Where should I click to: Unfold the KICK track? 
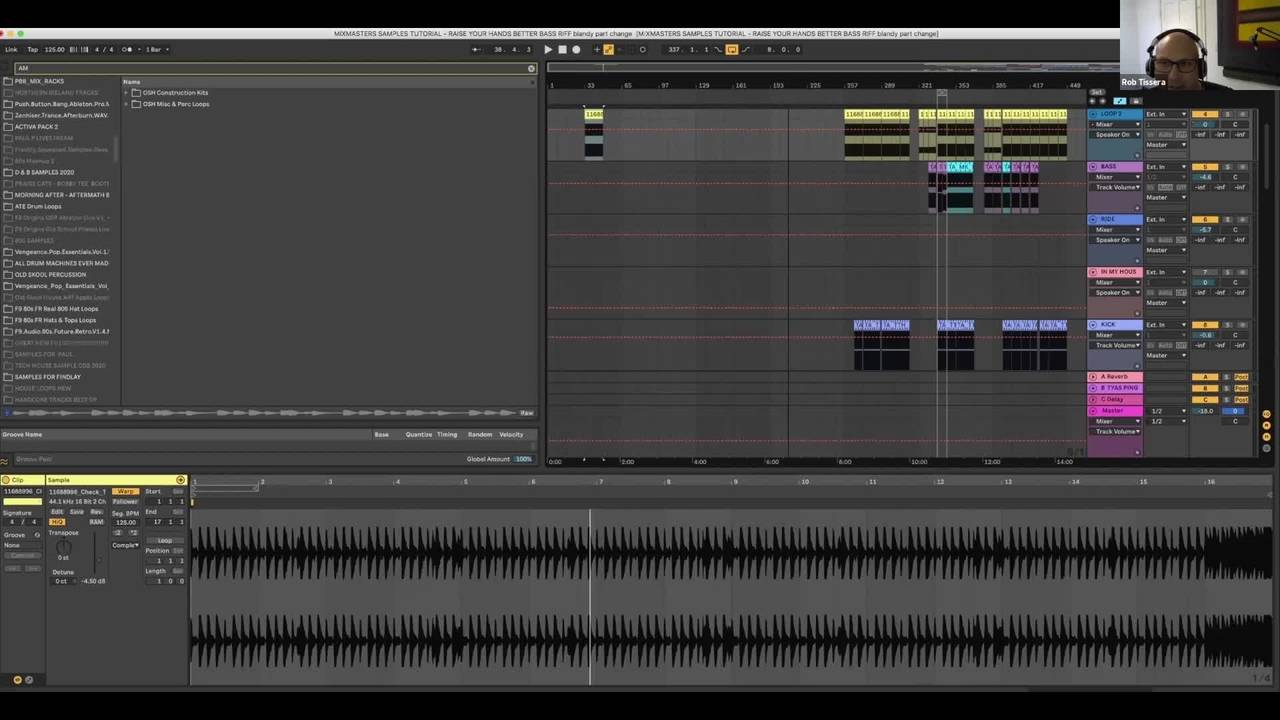[1093, 325]
